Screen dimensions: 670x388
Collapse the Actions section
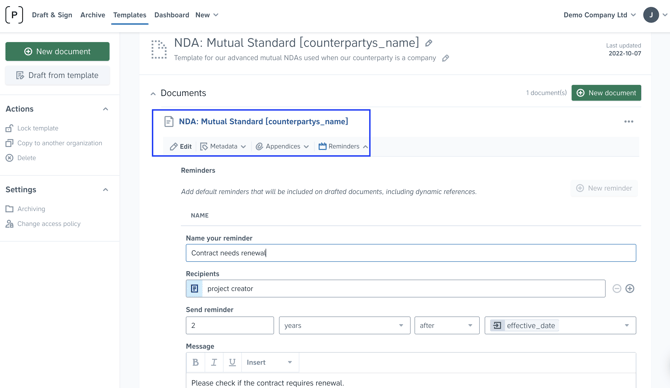106,109
